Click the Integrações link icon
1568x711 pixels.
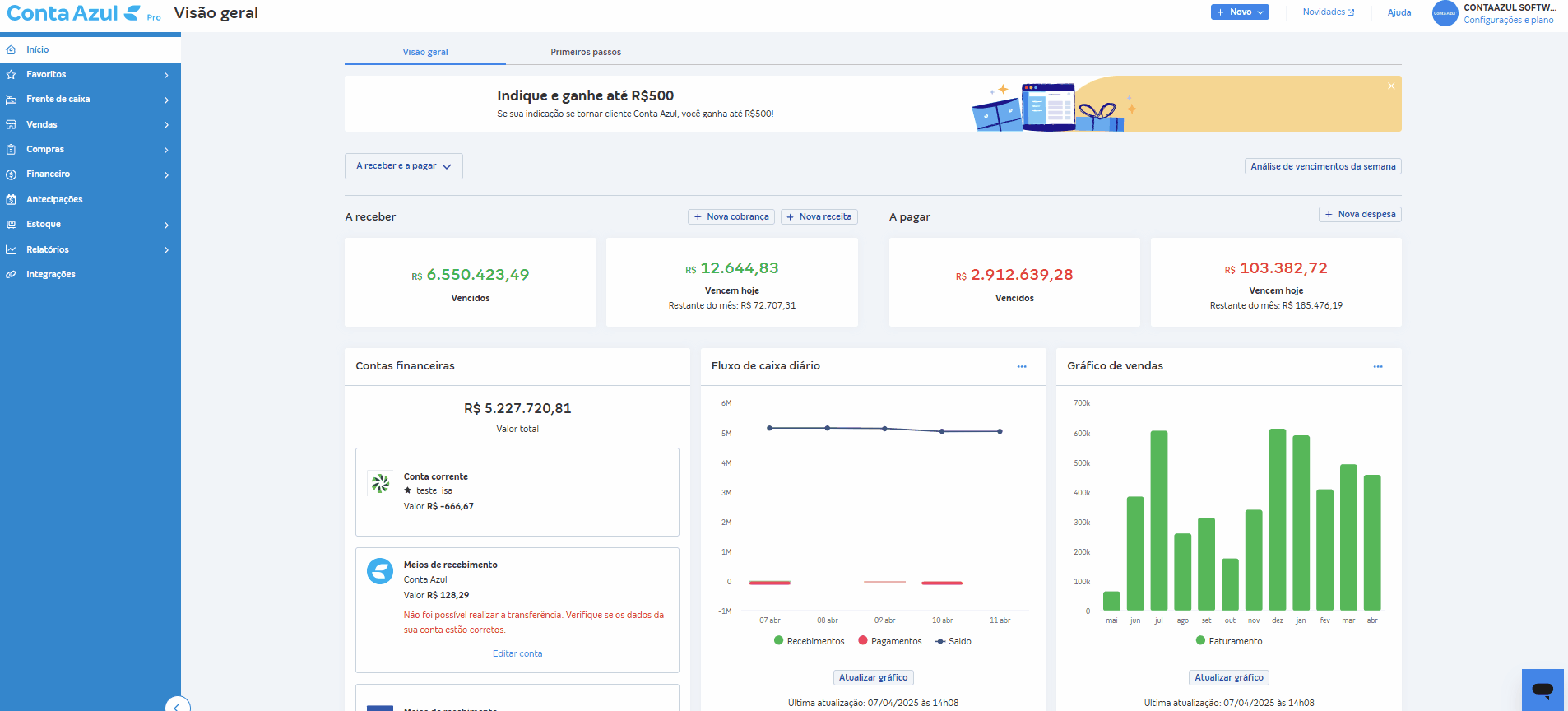pos(12,275)
